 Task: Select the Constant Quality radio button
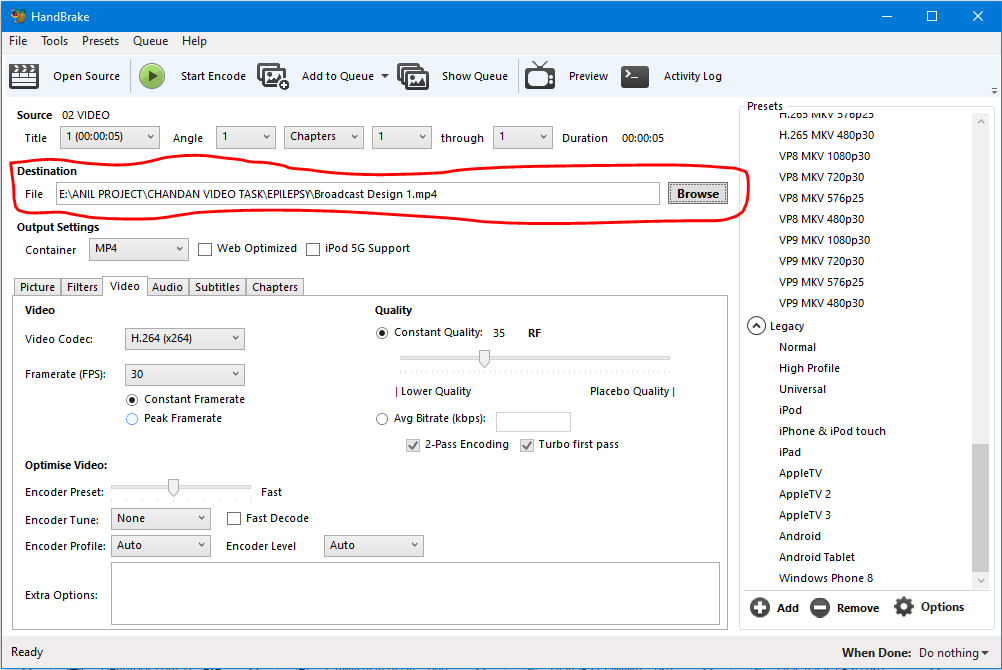pos(382,333)
